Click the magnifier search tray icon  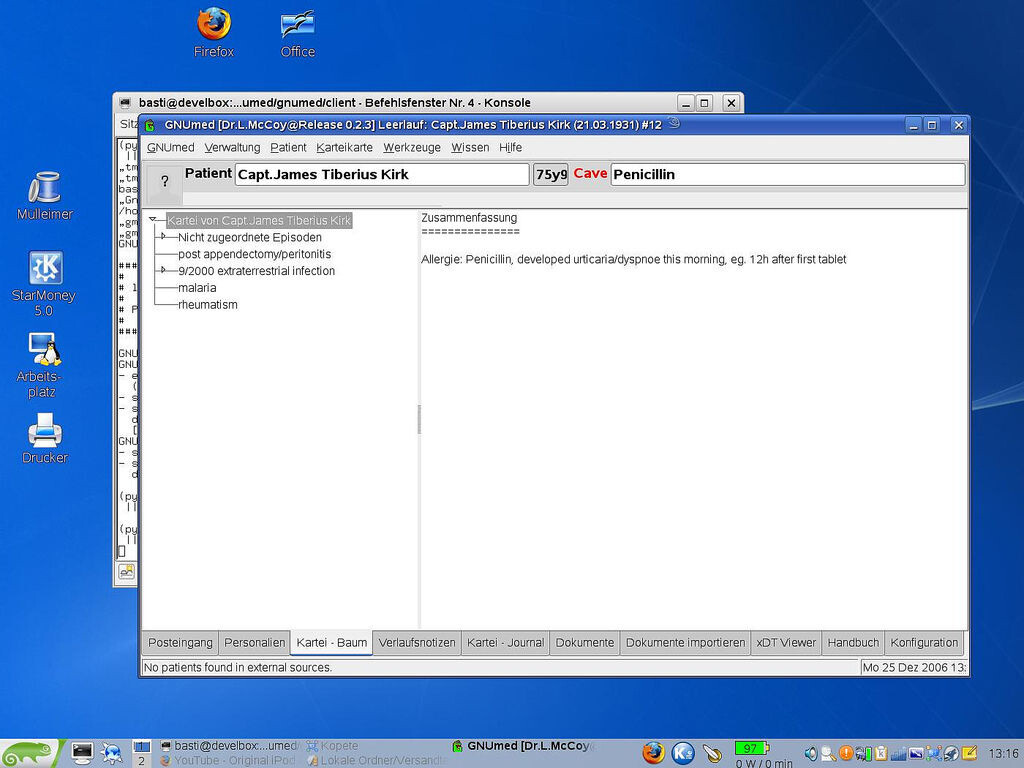click(x=828, y=754)
